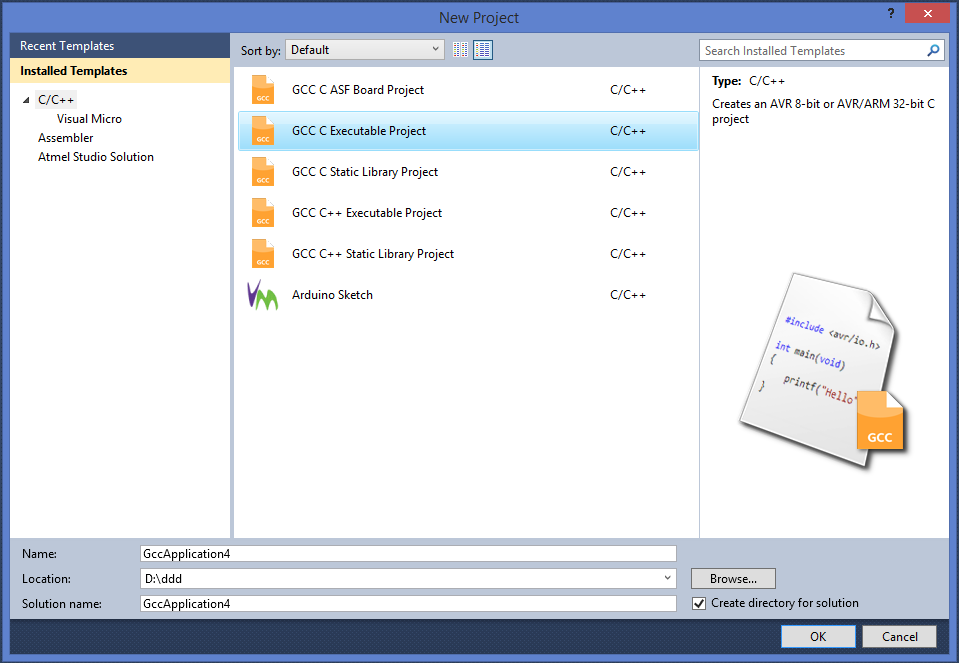
Task: Open the Installed Templates section
Action: 120,71
